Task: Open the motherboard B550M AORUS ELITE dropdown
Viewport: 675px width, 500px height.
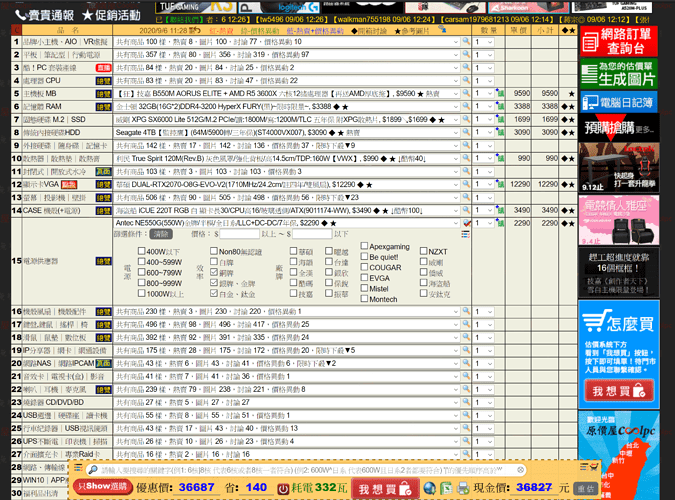Action: (287, 93)
